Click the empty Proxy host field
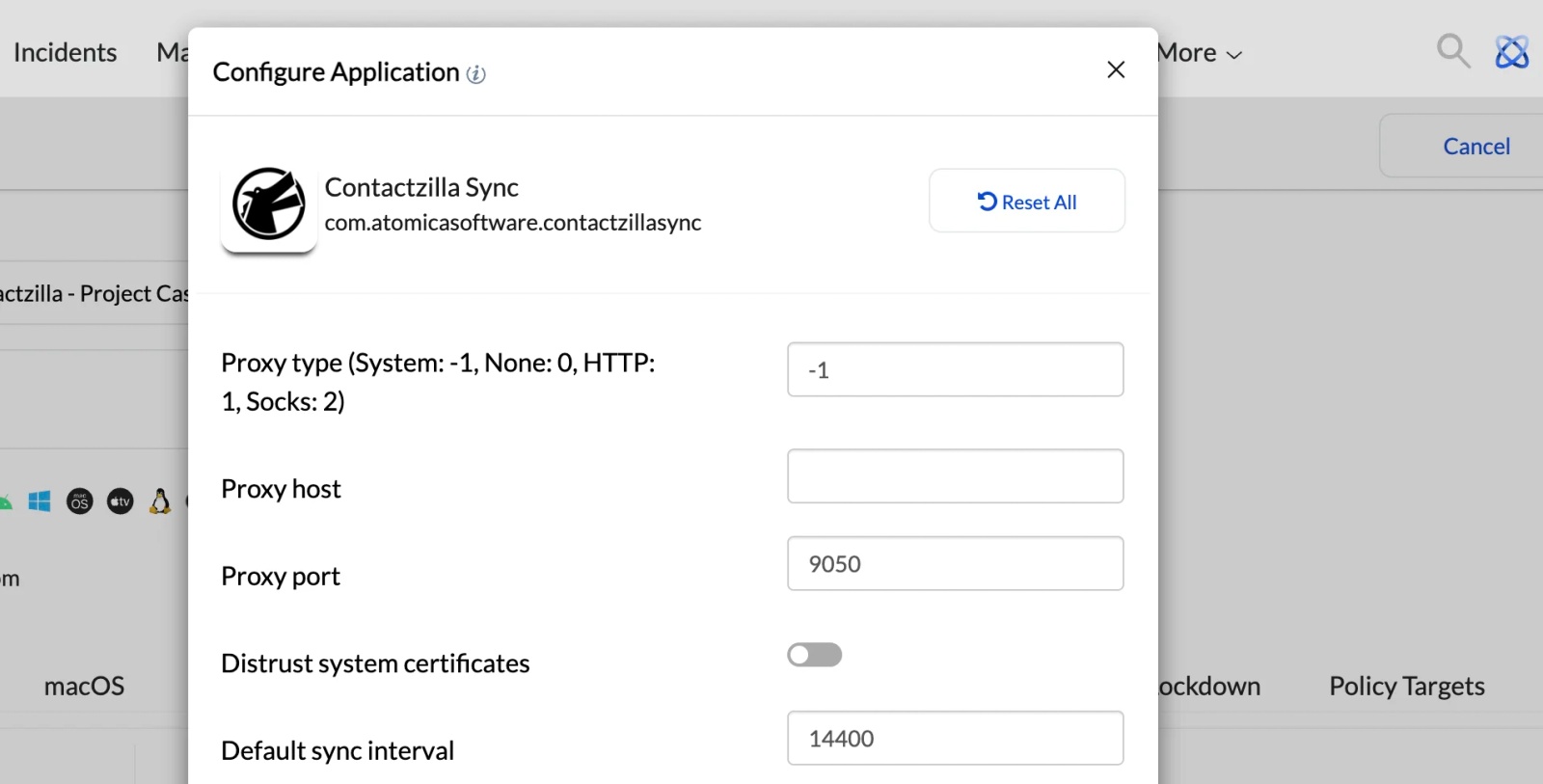 pyautogui.click(x=956, y=475)
